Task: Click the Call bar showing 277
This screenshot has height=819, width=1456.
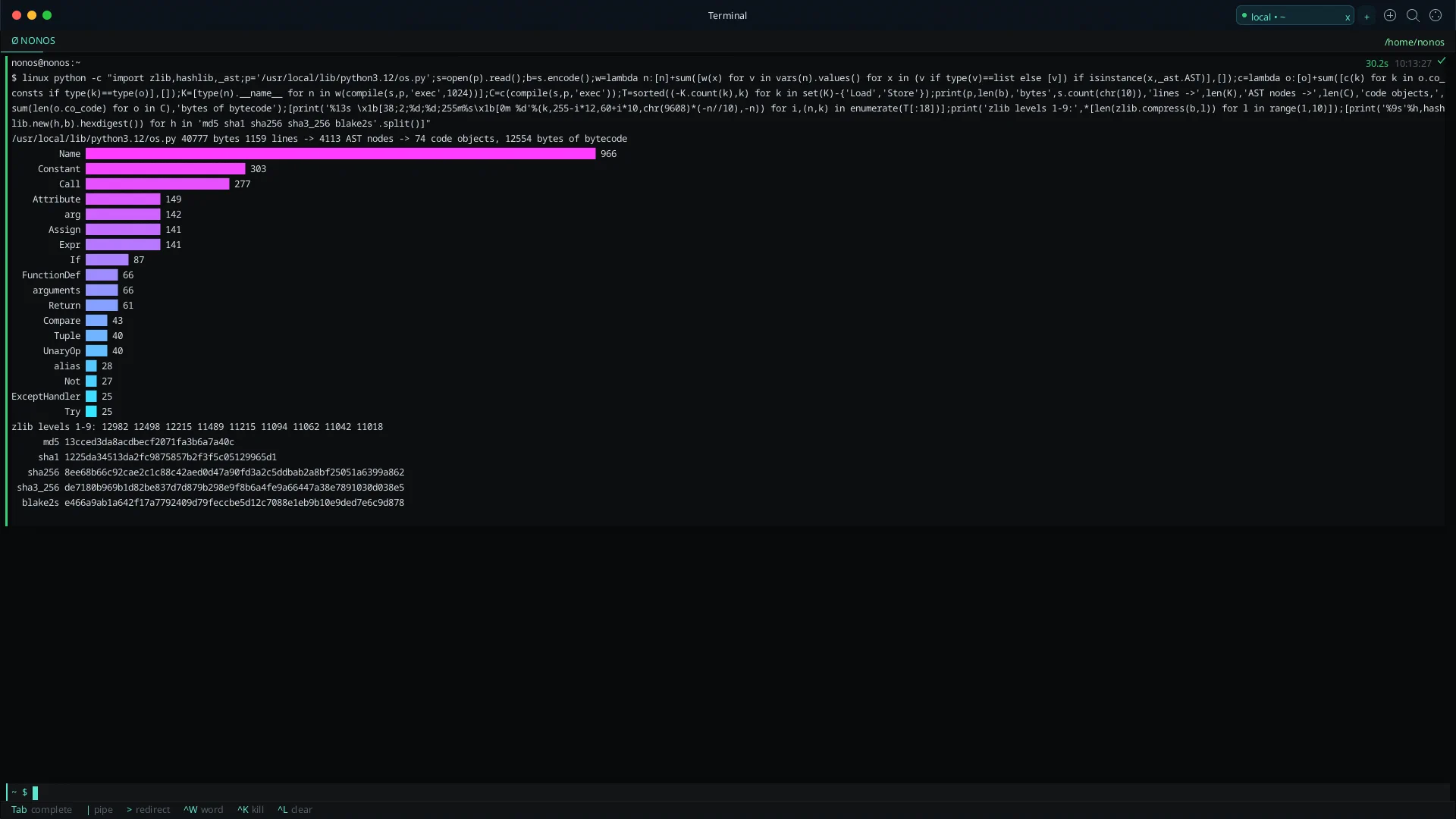Action: [x=157, y=184]
